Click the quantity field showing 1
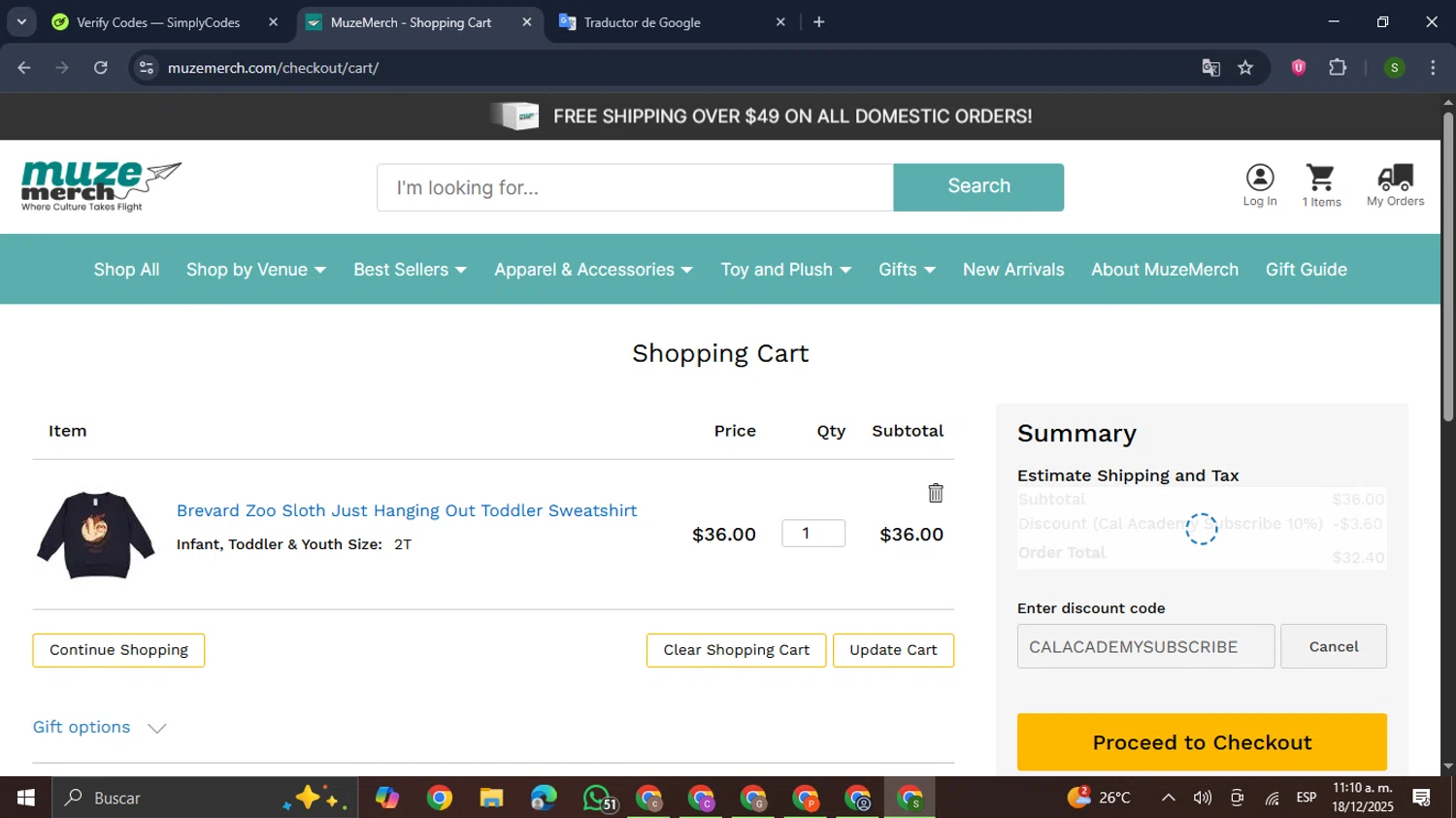This screenshot has height=818, width=1456. [x=813, y=533]
